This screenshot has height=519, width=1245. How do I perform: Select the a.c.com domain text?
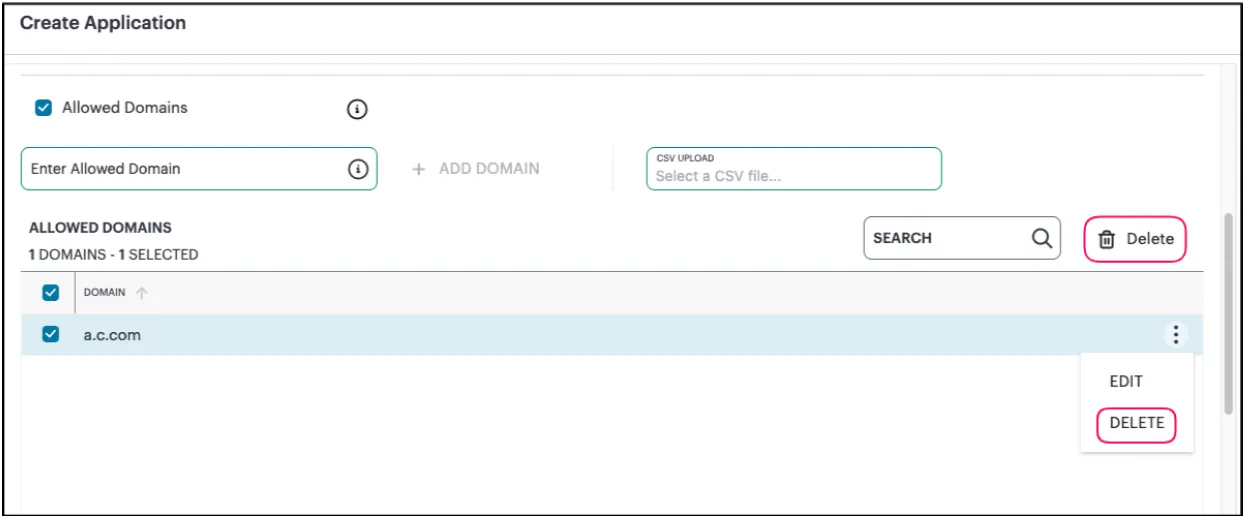click(112, 335)
